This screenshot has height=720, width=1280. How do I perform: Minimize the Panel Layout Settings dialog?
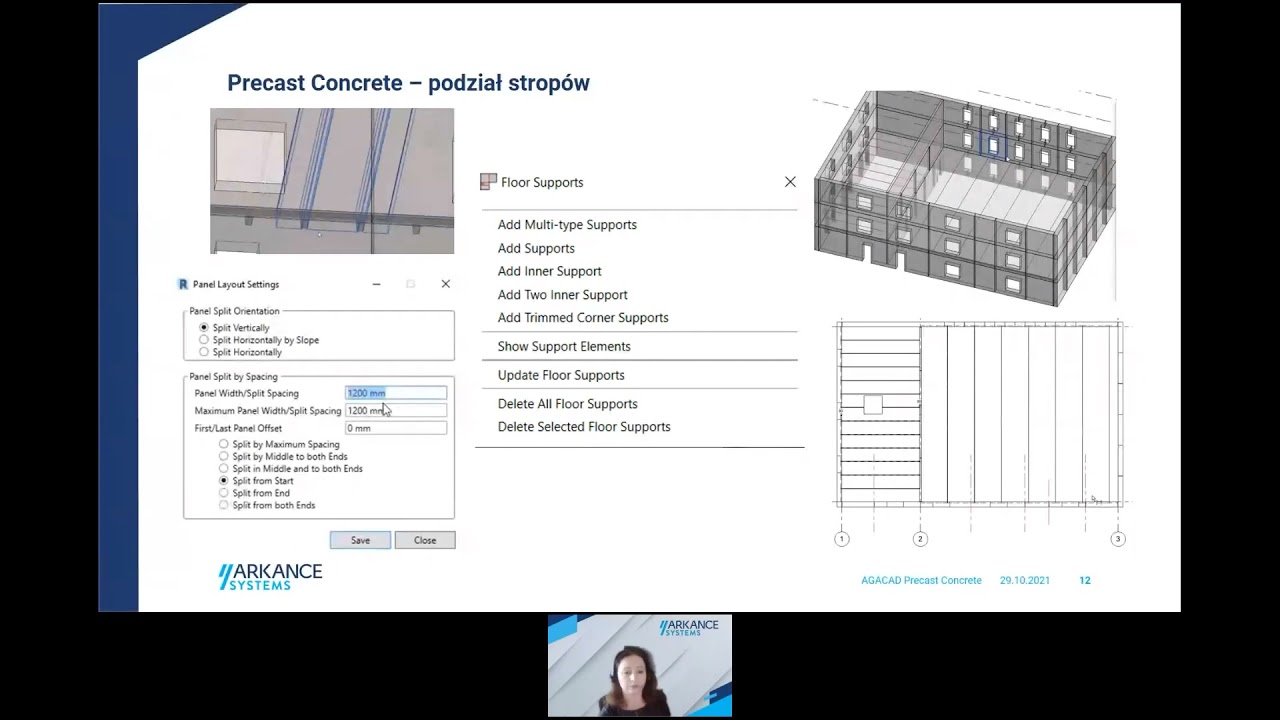(x=376, y=284)
